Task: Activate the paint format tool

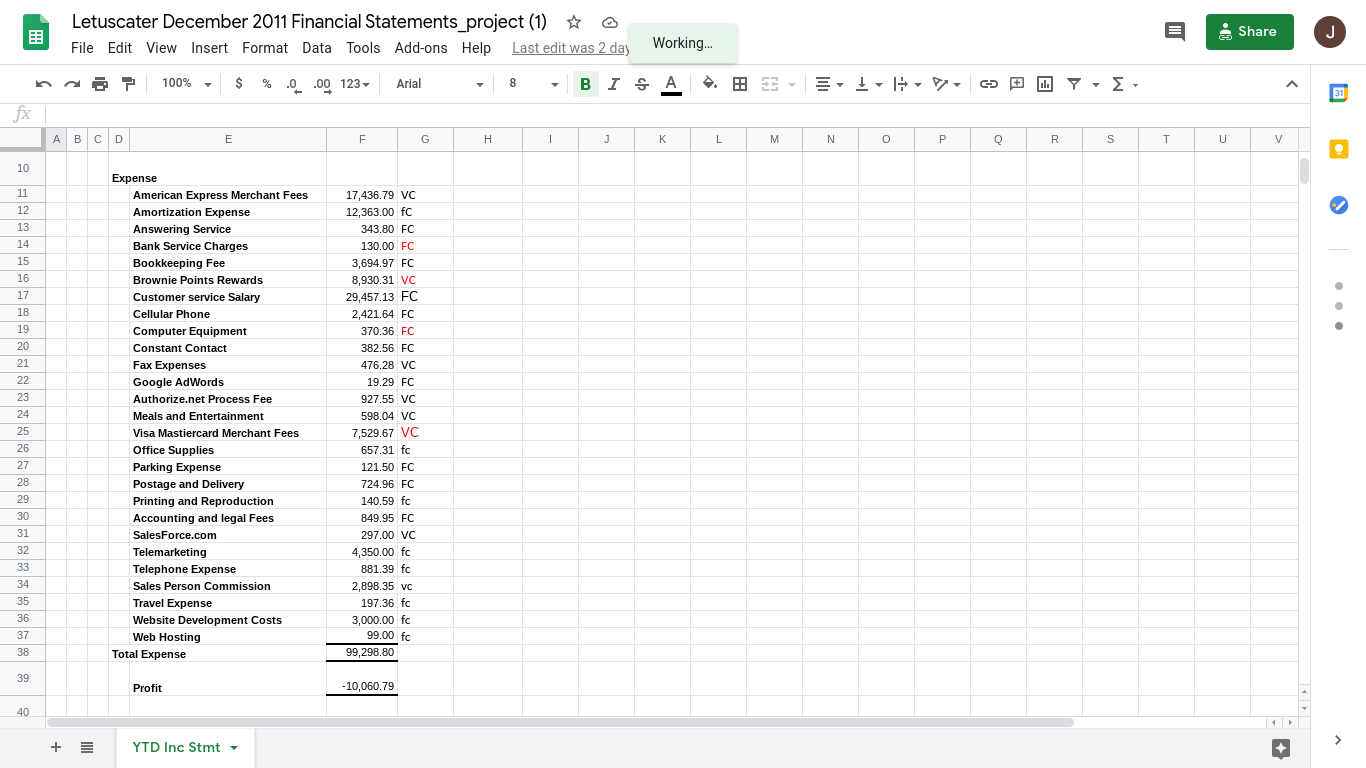Action: [x=128, y=84]
